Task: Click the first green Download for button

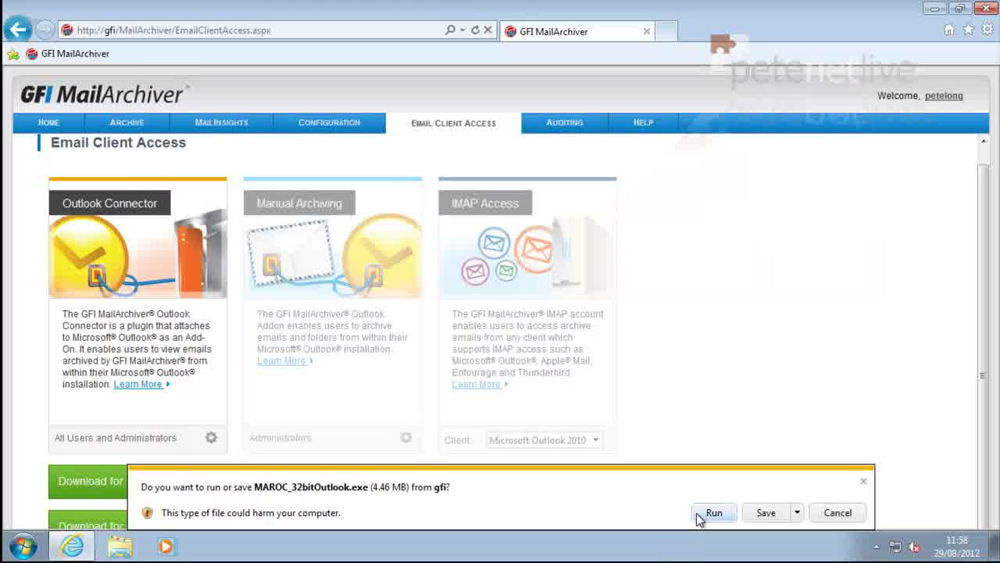Action: pyautogui.click(x=88, y=481)
